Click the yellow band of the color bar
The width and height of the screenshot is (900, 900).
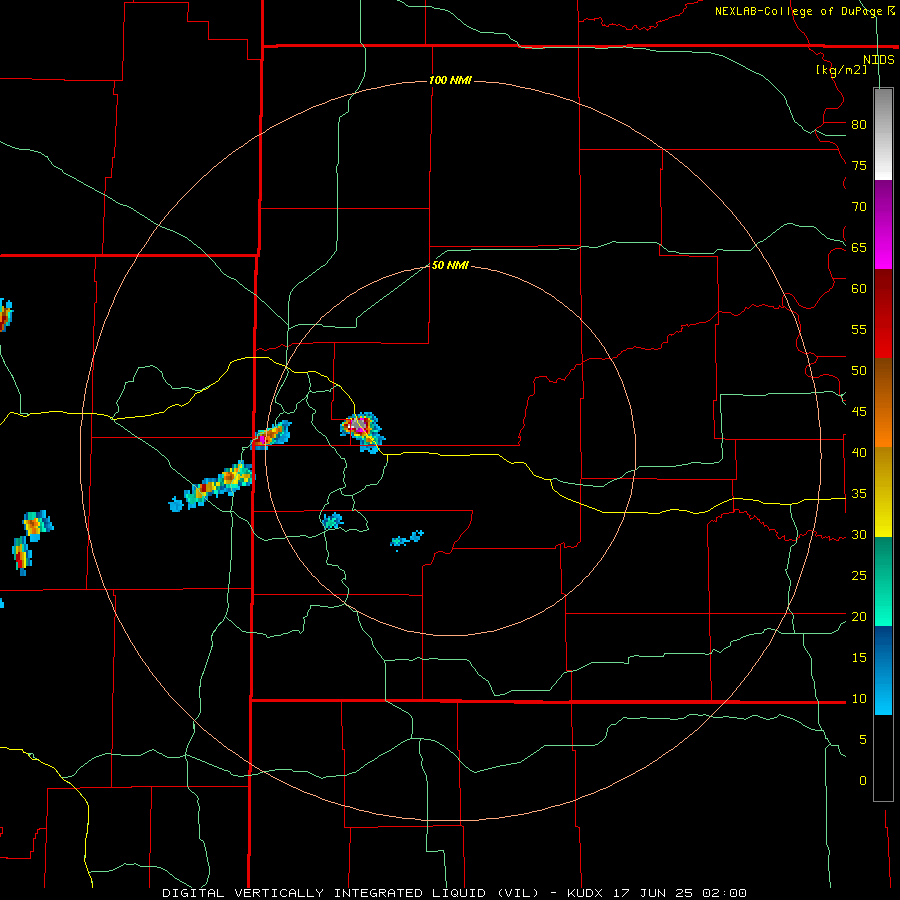[x=883, y=492]
